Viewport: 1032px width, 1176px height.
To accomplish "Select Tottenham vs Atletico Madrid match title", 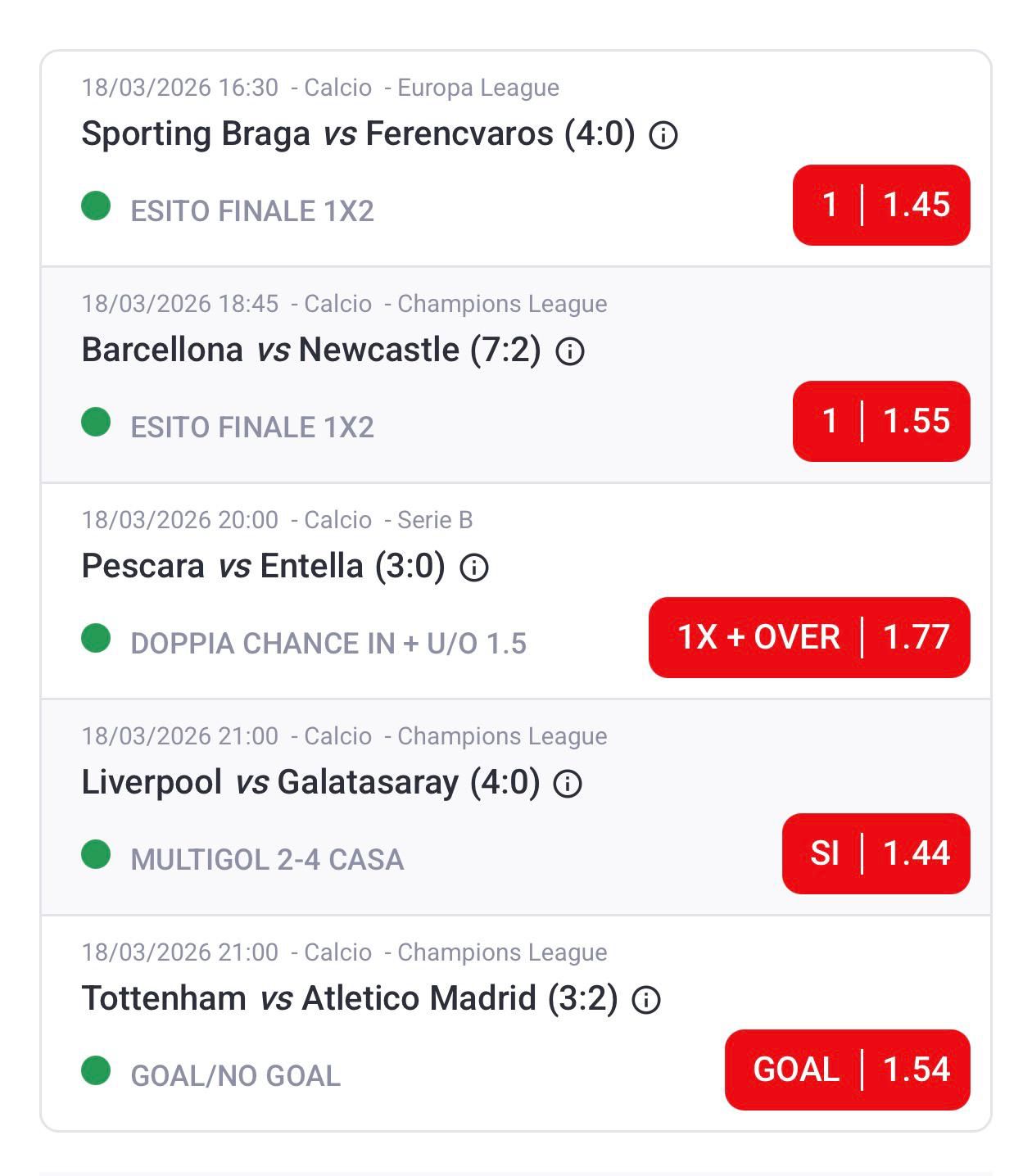I will [x=350, y=998].
